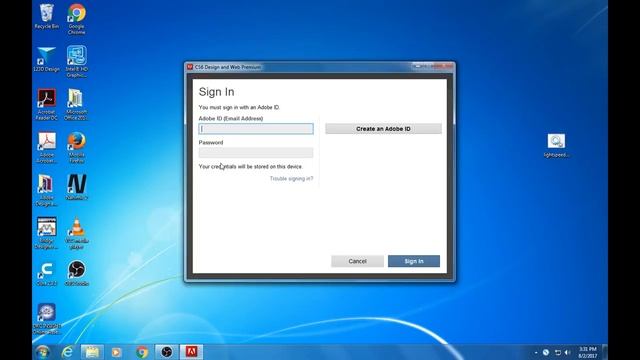Viewport: 640px width, 360px height.
Task: Select the VLC media player desktop icon
Action: 77,233
